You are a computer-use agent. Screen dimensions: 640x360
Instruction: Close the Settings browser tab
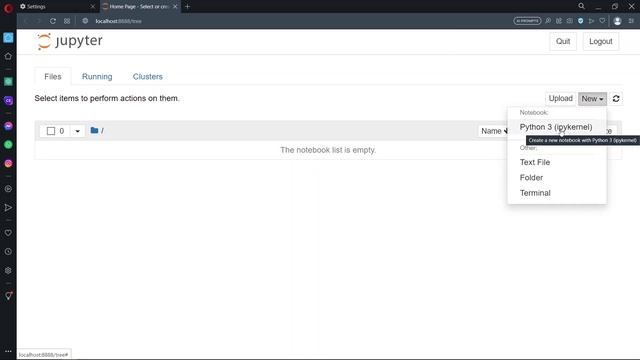point(93,7)
